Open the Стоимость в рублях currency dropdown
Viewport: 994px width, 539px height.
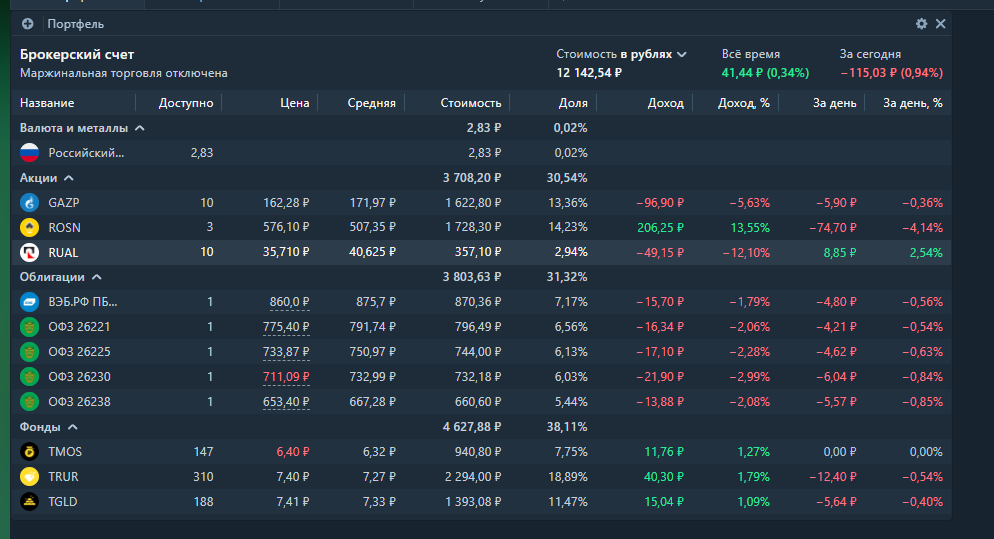[x=621, y=55]
